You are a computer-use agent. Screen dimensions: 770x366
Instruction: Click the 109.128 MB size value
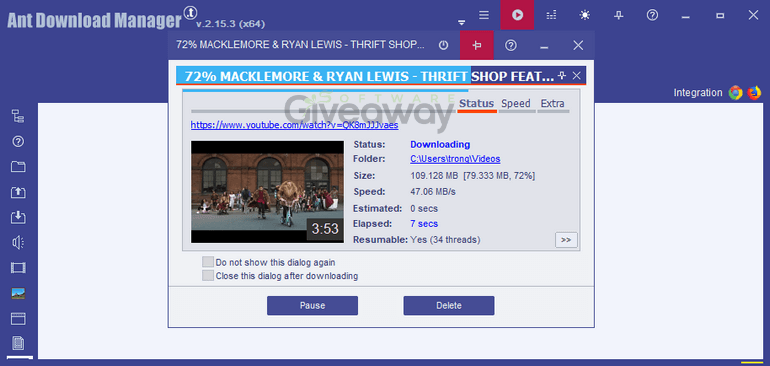[434, 175]
